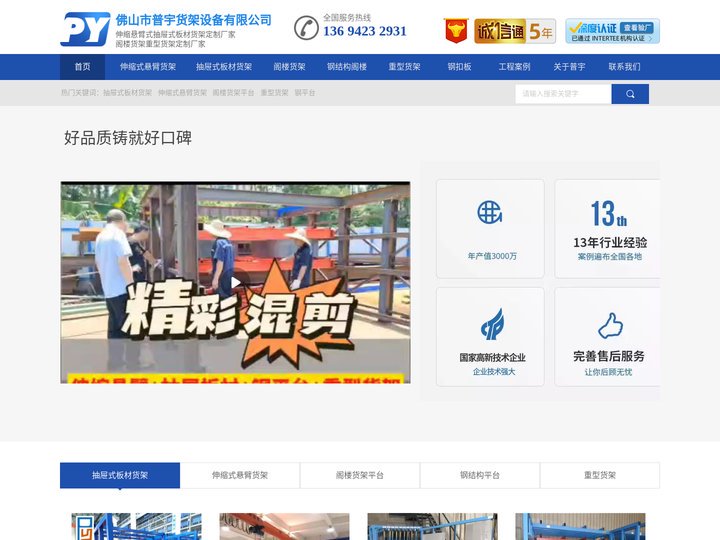Click the 抽屉式板材货架 hot keyword link
The width and height of the screenshot is (720, 540).
128,92
